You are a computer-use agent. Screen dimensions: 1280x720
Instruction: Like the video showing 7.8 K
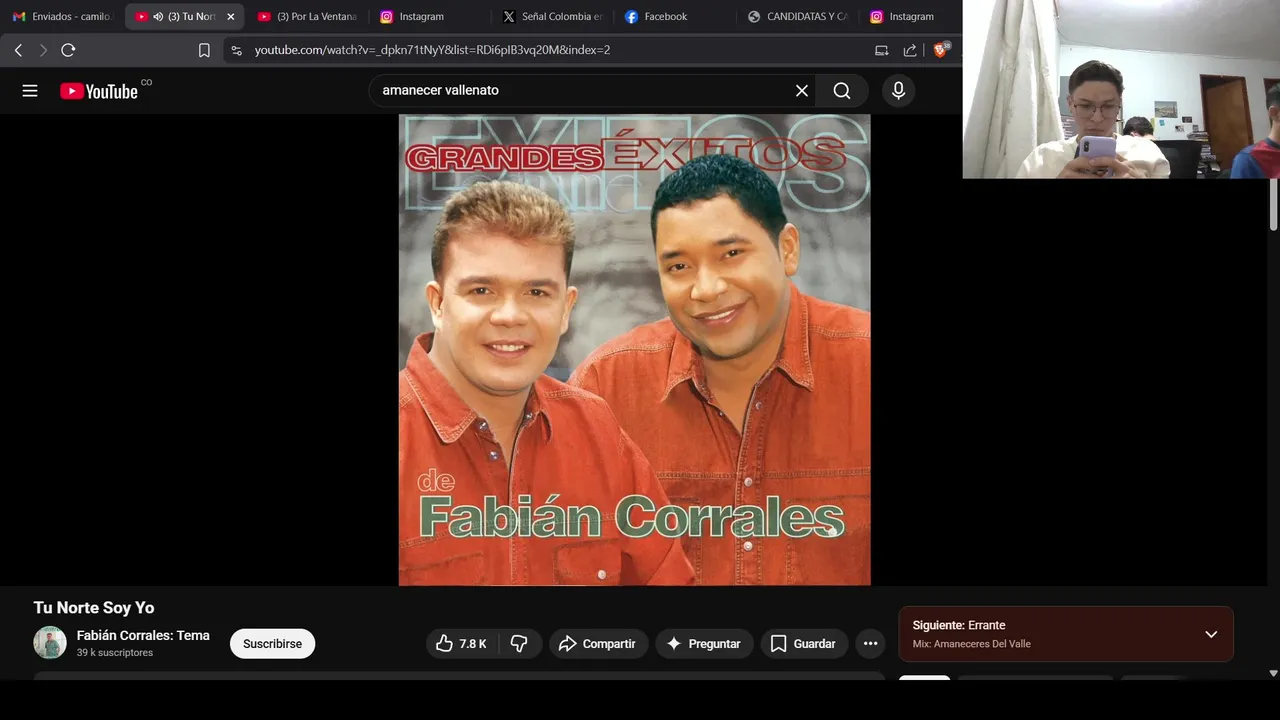tap(461, 644)
